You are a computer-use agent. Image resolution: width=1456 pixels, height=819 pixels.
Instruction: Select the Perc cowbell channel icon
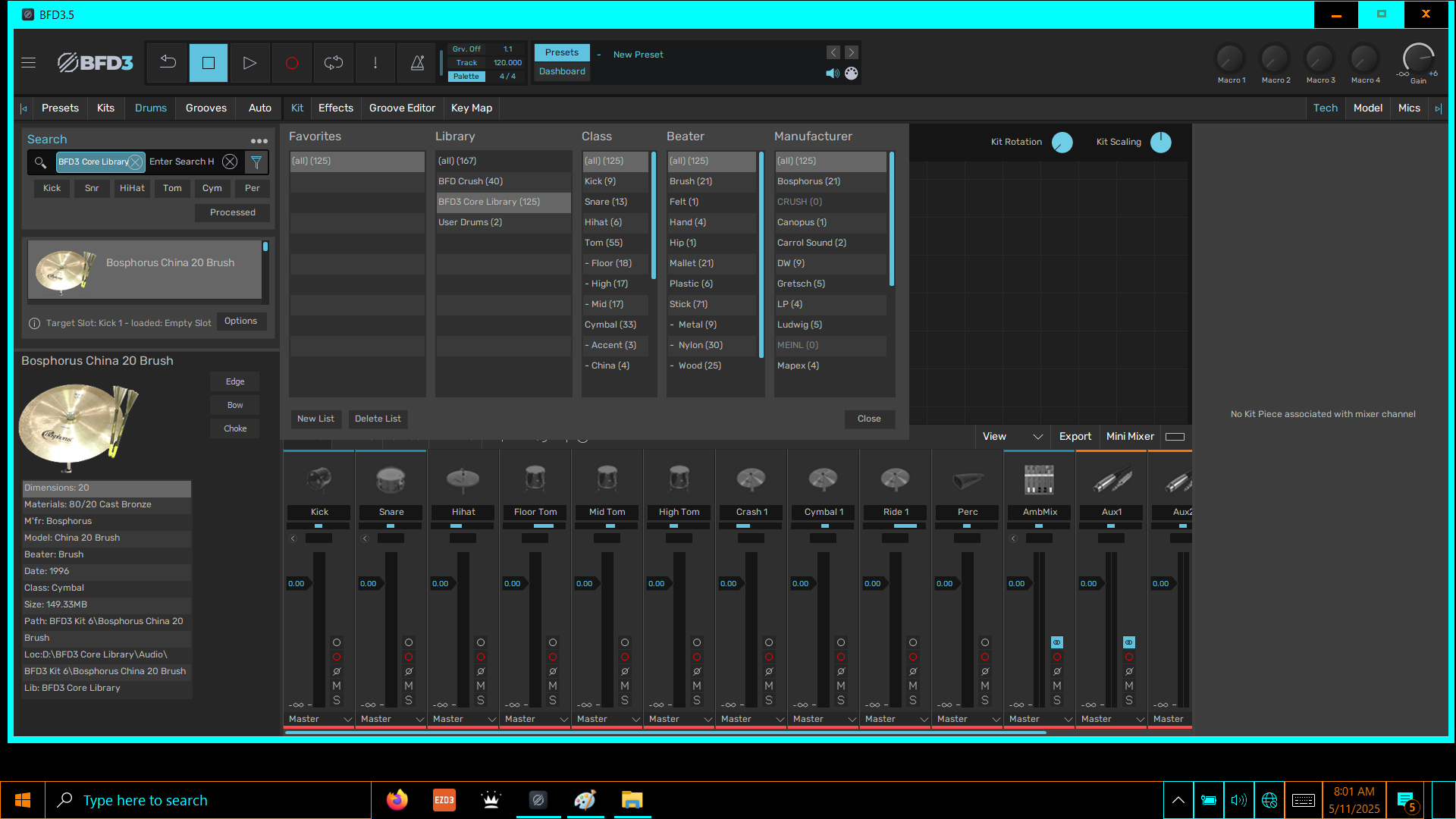click(x=968, y=479)
